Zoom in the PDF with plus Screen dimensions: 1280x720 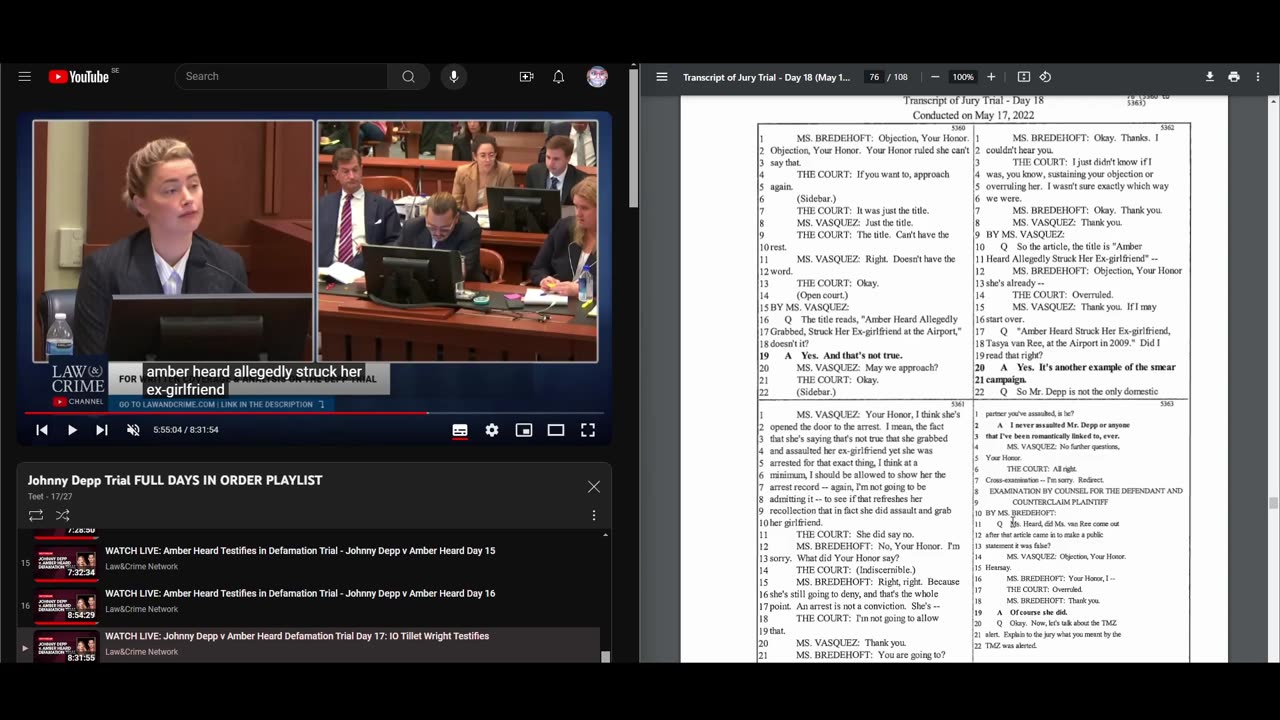[991, 77]
